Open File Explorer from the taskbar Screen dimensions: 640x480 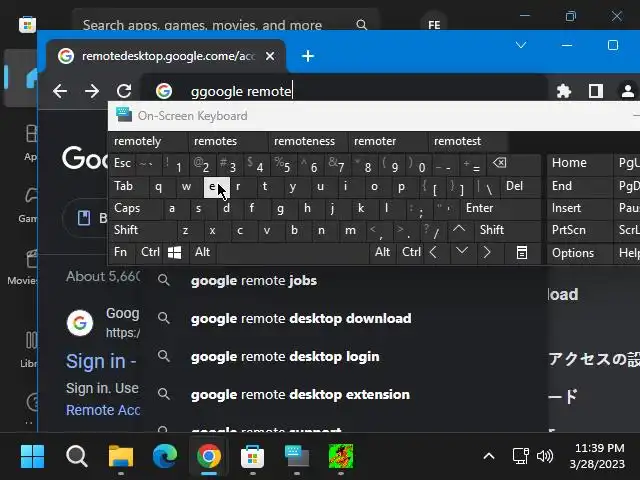(x=121, y=456)
